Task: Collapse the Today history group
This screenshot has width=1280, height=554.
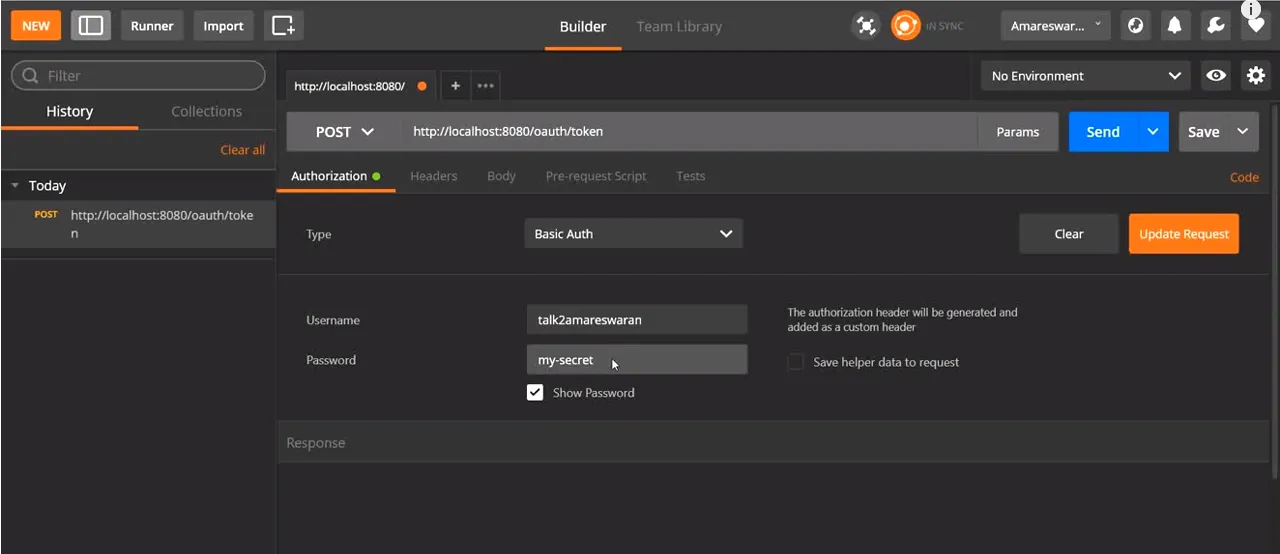Action: (x=15, y=185)
